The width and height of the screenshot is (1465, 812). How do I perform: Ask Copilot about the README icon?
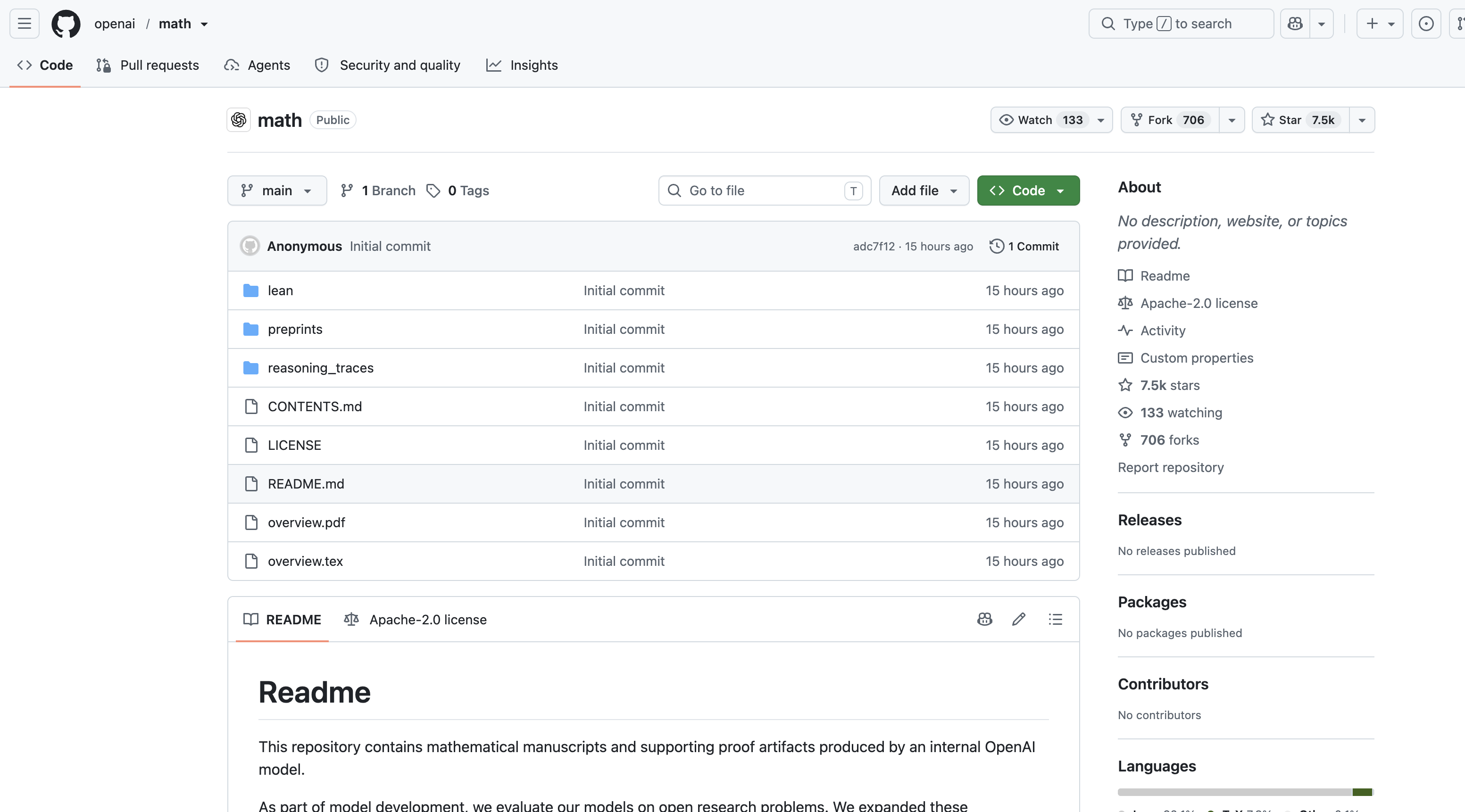pyautogui.click(x=984, y=619)
